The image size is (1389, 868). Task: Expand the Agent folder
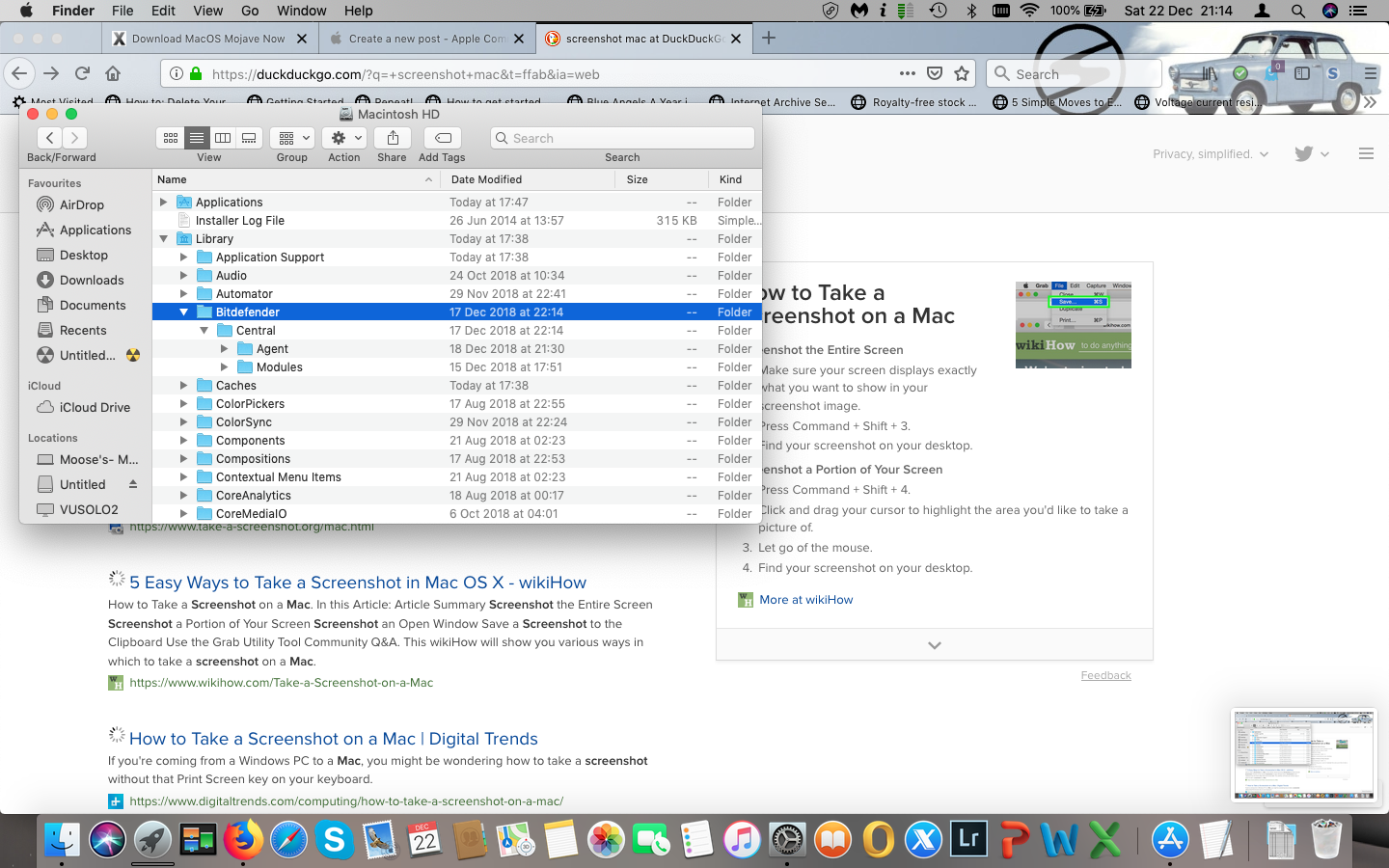(224, 348)
